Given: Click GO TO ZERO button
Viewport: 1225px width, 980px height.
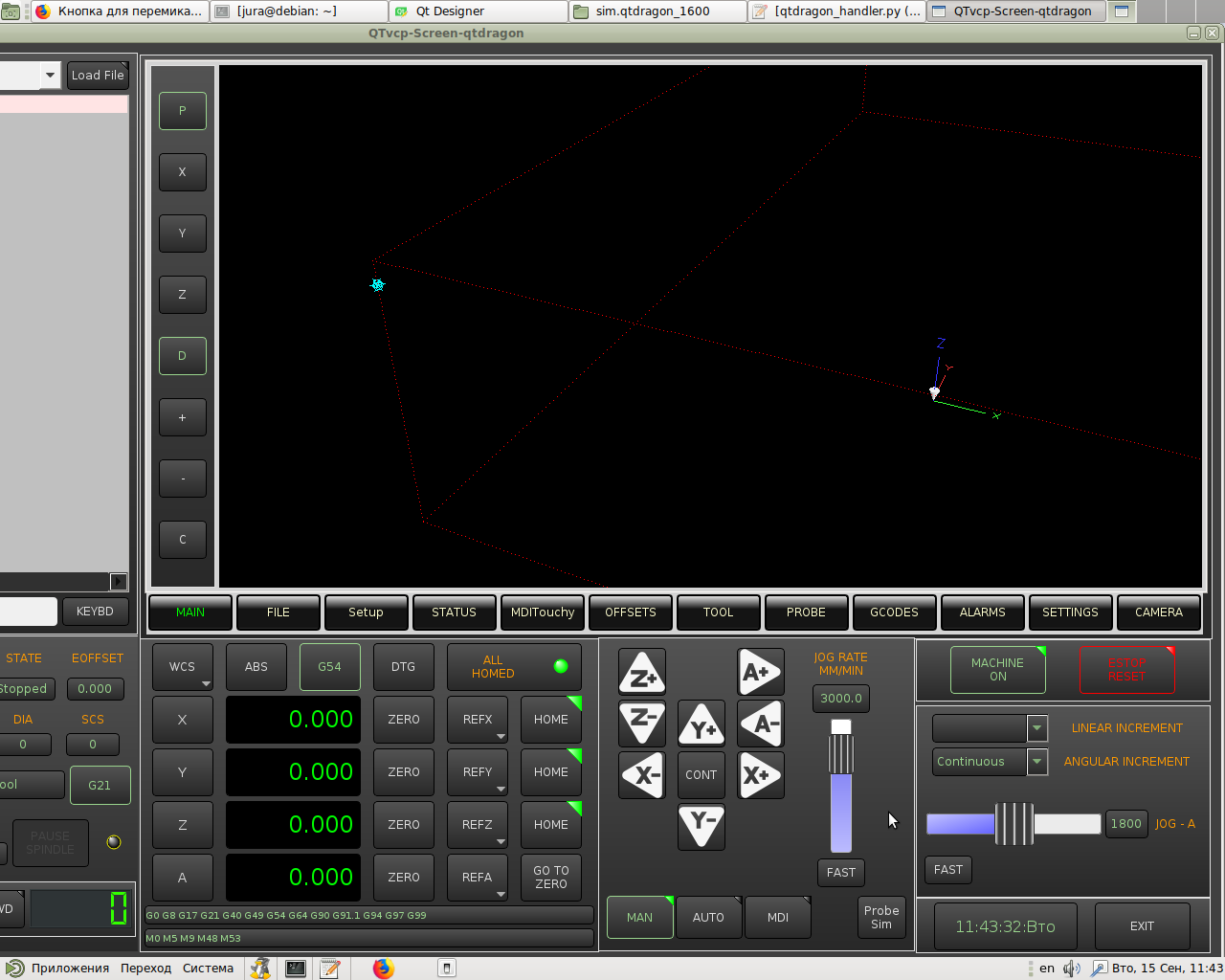Looking at the screenshot, I should tap(551, 878).
